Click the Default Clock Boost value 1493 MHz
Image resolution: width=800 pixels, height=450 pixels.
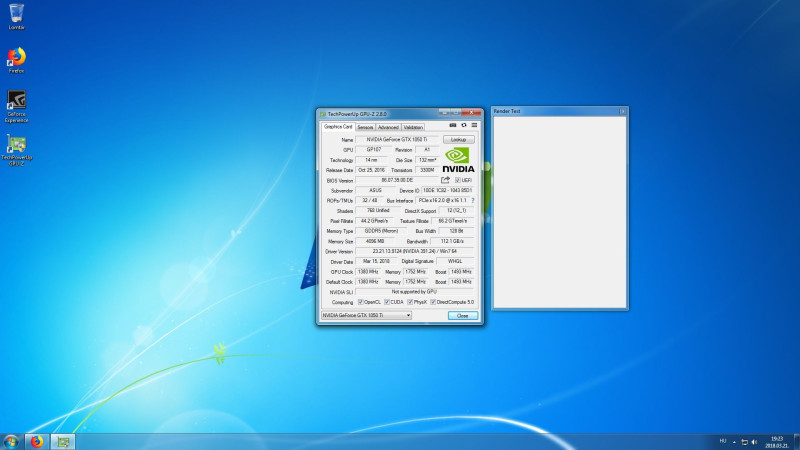click(x=461, y=282)
